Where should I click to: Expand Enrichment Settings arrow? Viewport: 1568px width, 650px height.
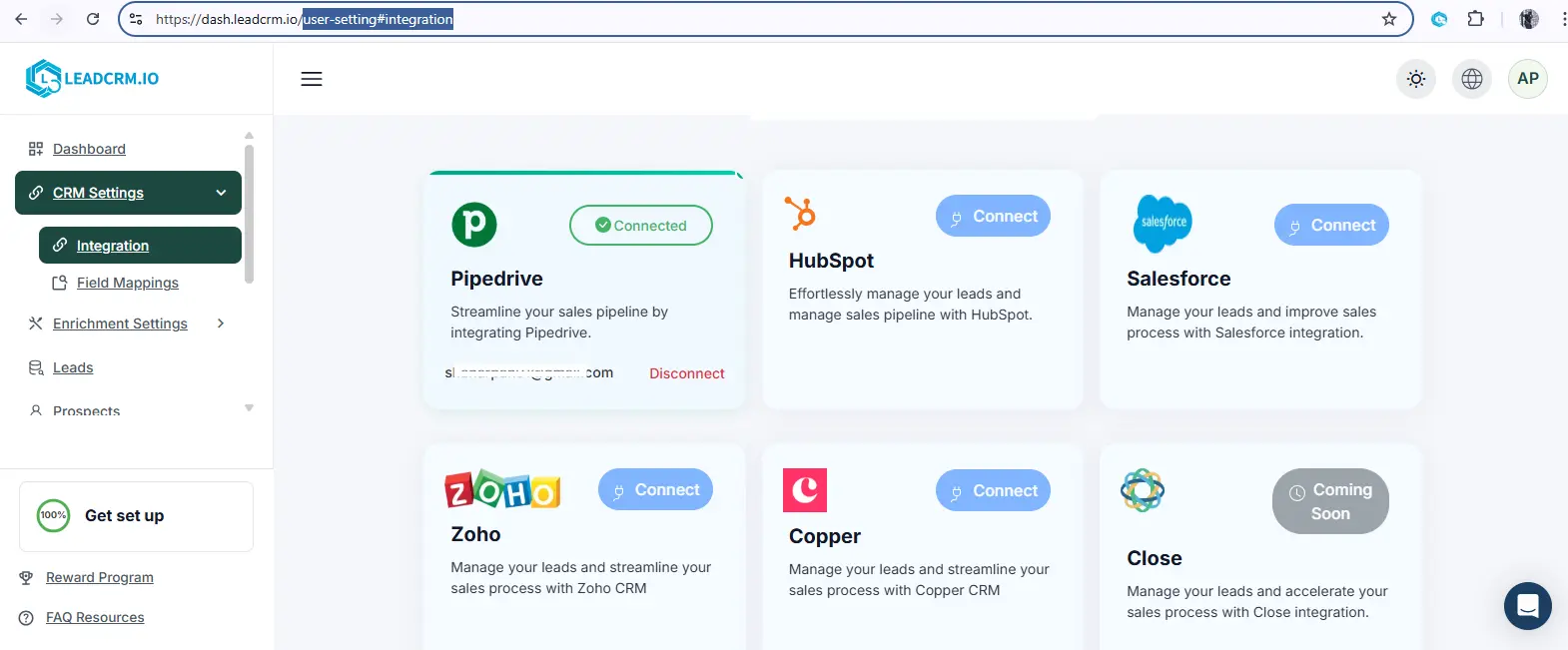coord(221,324)
